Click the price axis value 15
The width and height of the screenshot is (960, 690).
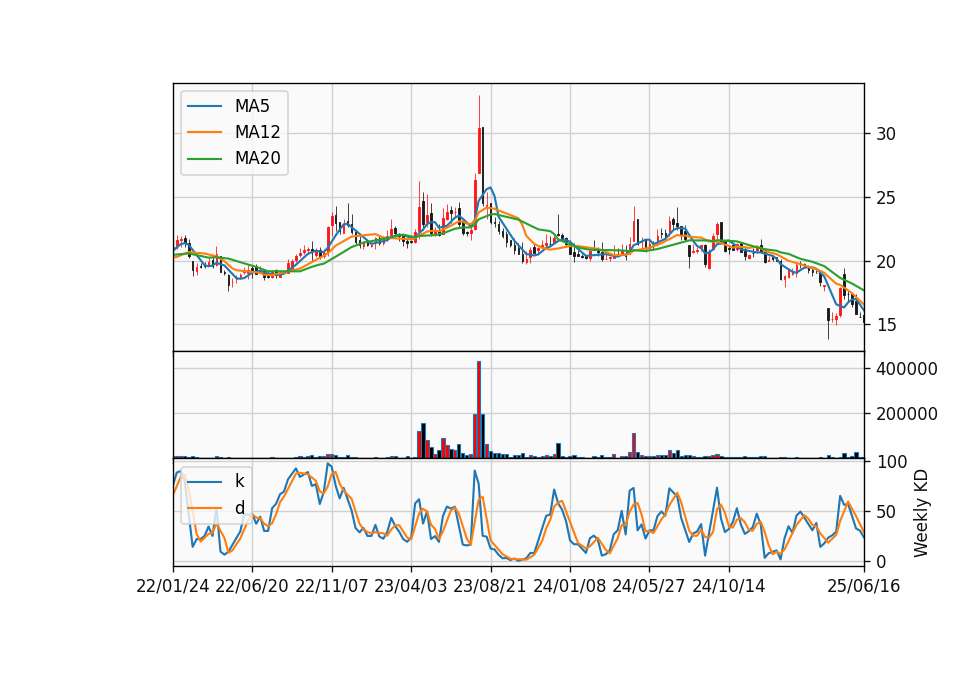[x=886, y=325]
